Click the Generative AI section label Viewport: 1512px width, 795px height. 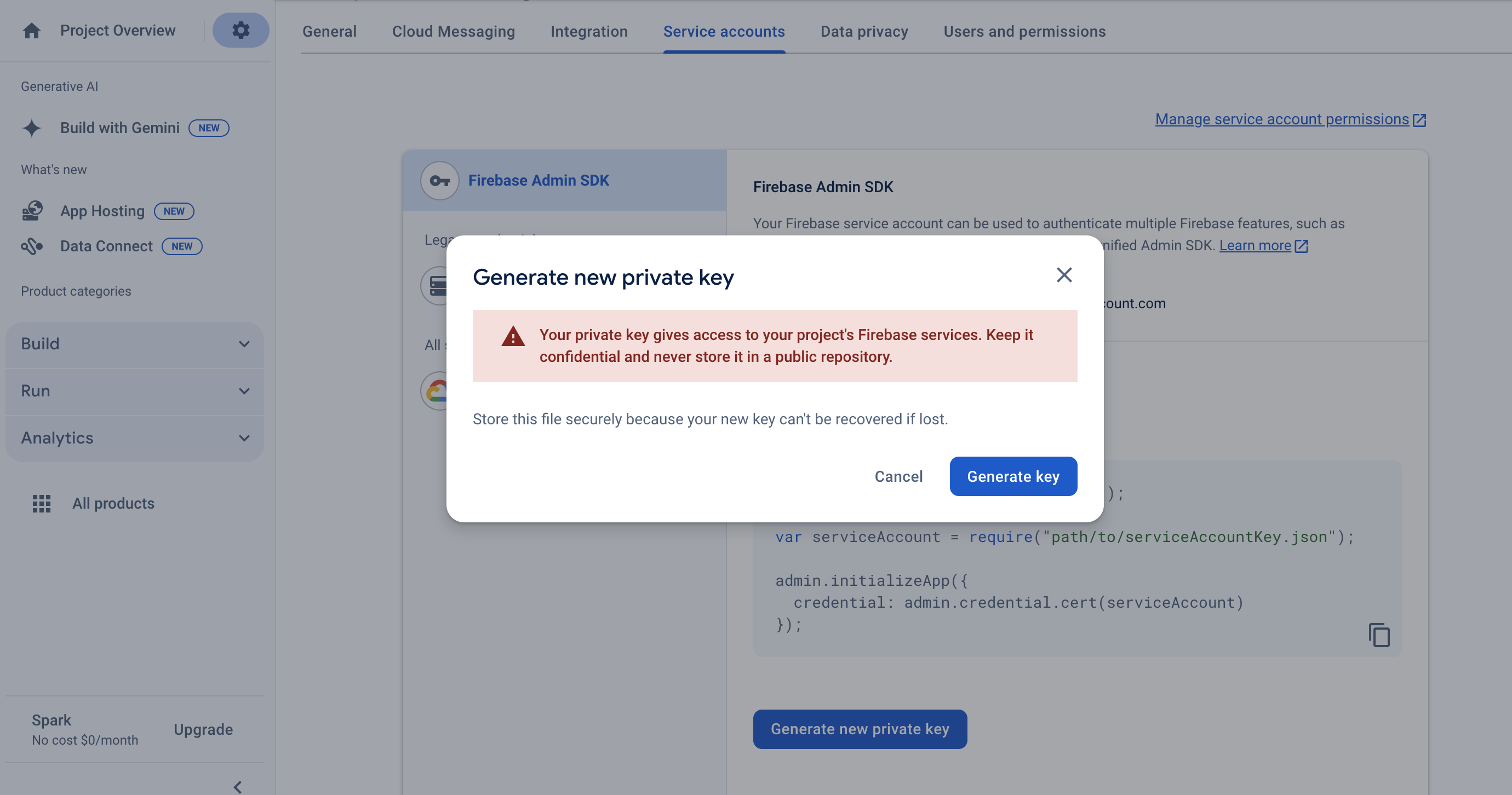pyautogui.click(x=59, y=87)
